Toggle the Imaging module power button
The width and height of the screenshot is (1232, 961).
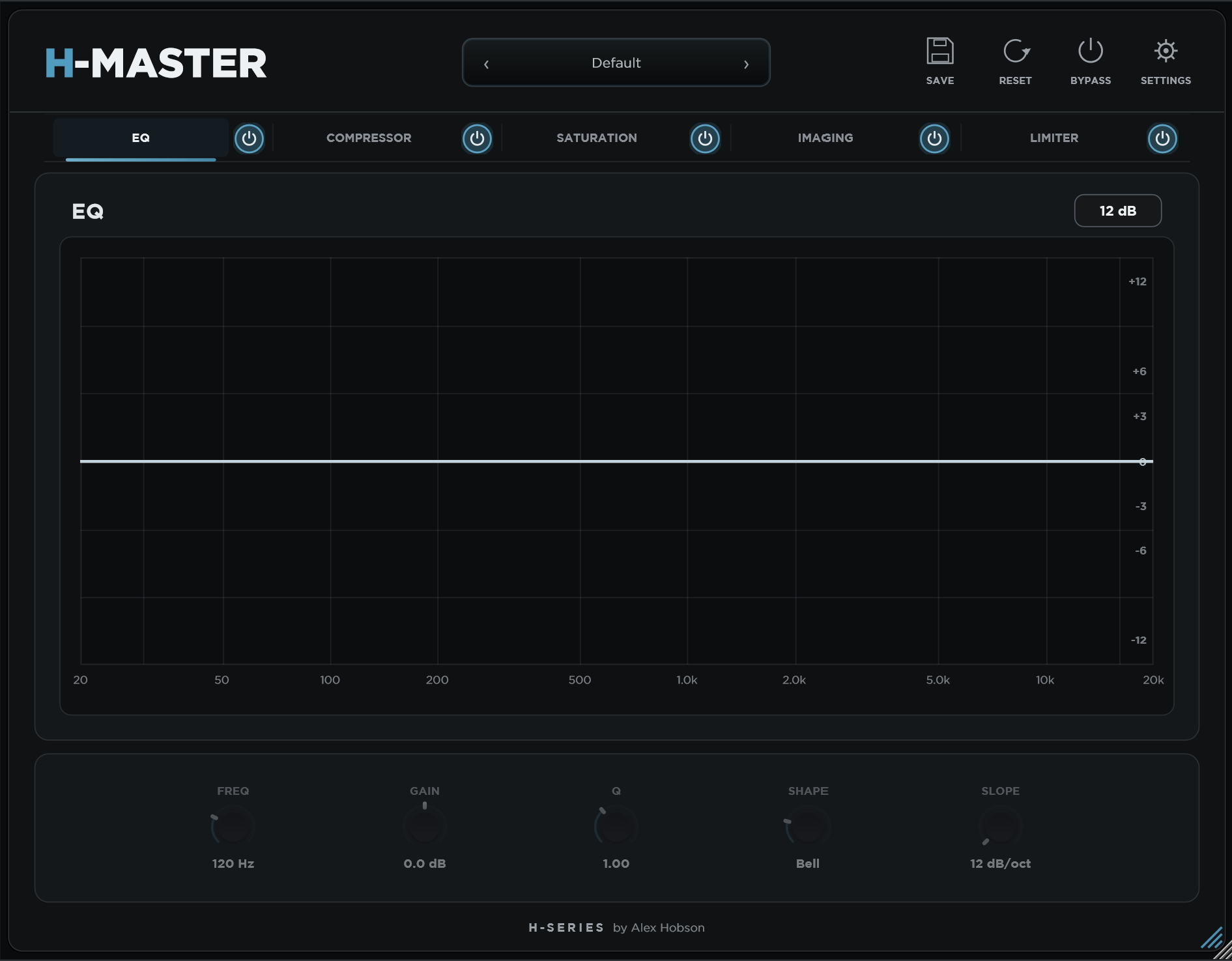click(x=934, y=138)
